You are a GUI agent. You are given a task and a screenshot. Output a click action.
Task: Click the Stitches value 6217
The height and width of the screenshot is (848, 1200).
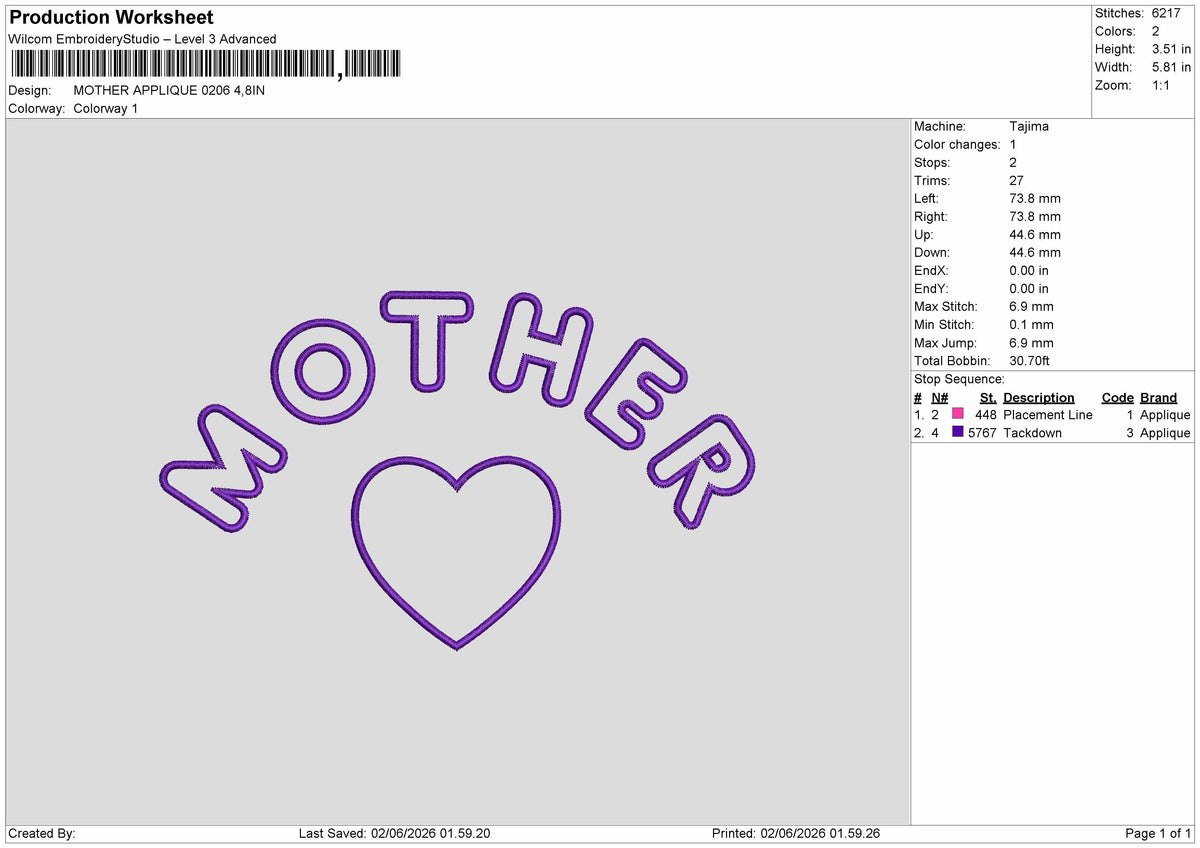[1167, 13]
